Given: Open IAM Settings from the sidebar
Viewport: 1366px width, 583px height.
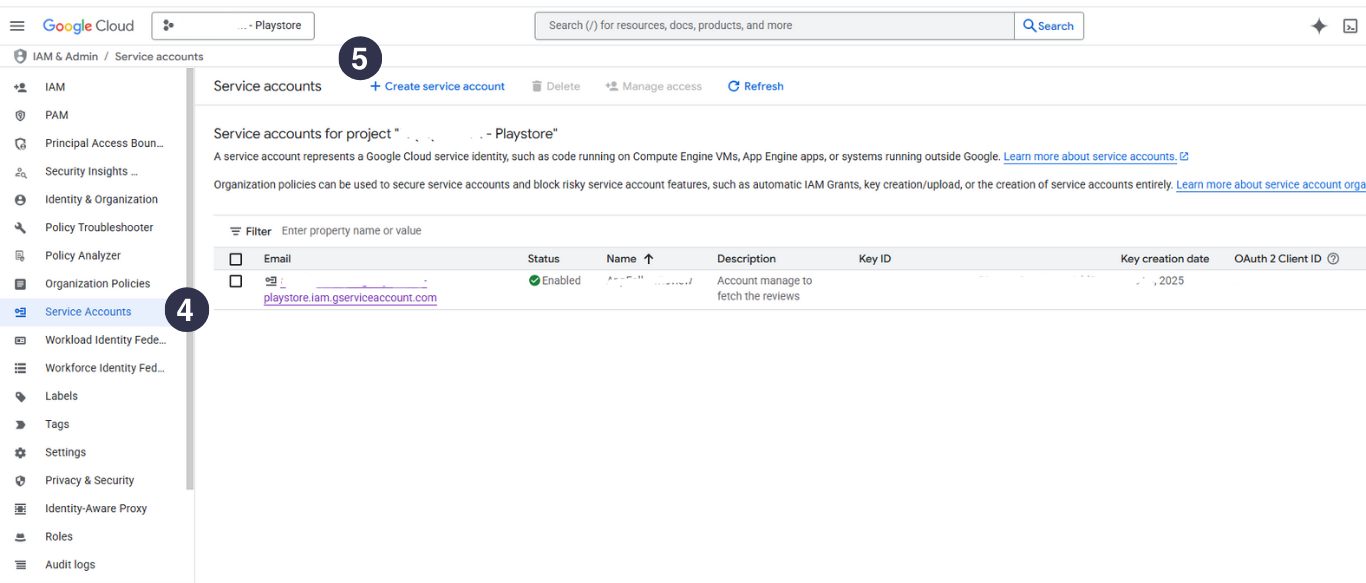Looking at the screenshot, I should pos(65,452).
